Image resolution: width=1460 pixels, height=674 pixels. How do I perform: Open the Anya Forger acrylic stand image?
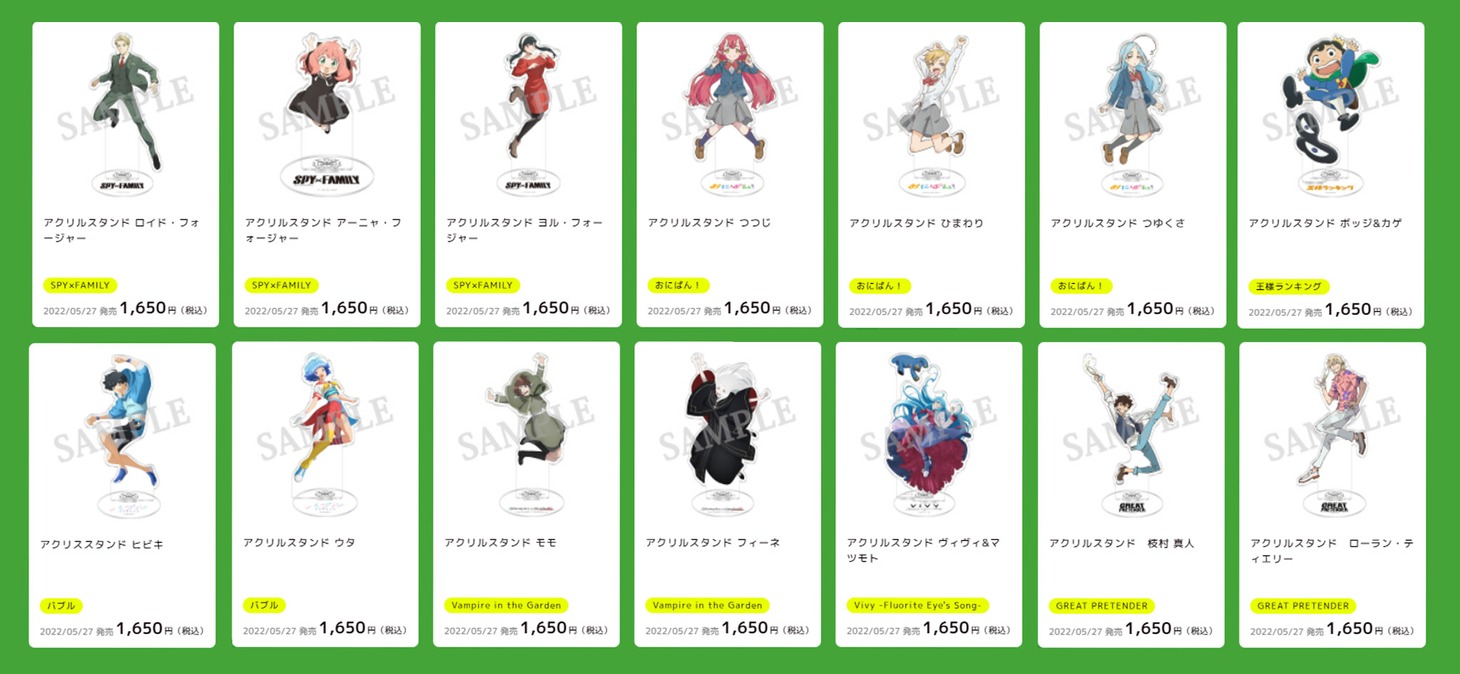click(x=327, y=112)
